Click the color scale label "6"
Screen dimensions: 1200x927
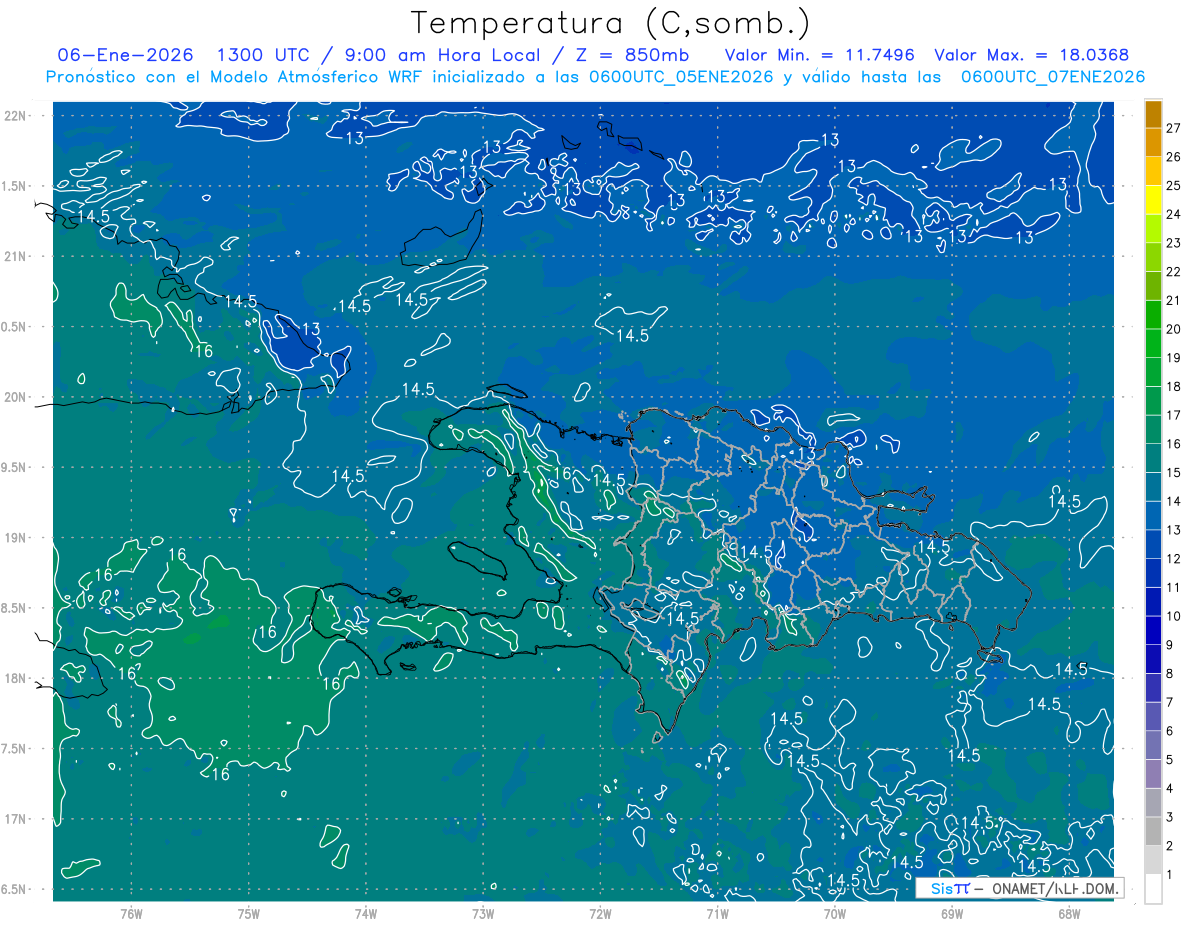[1170, 732]
